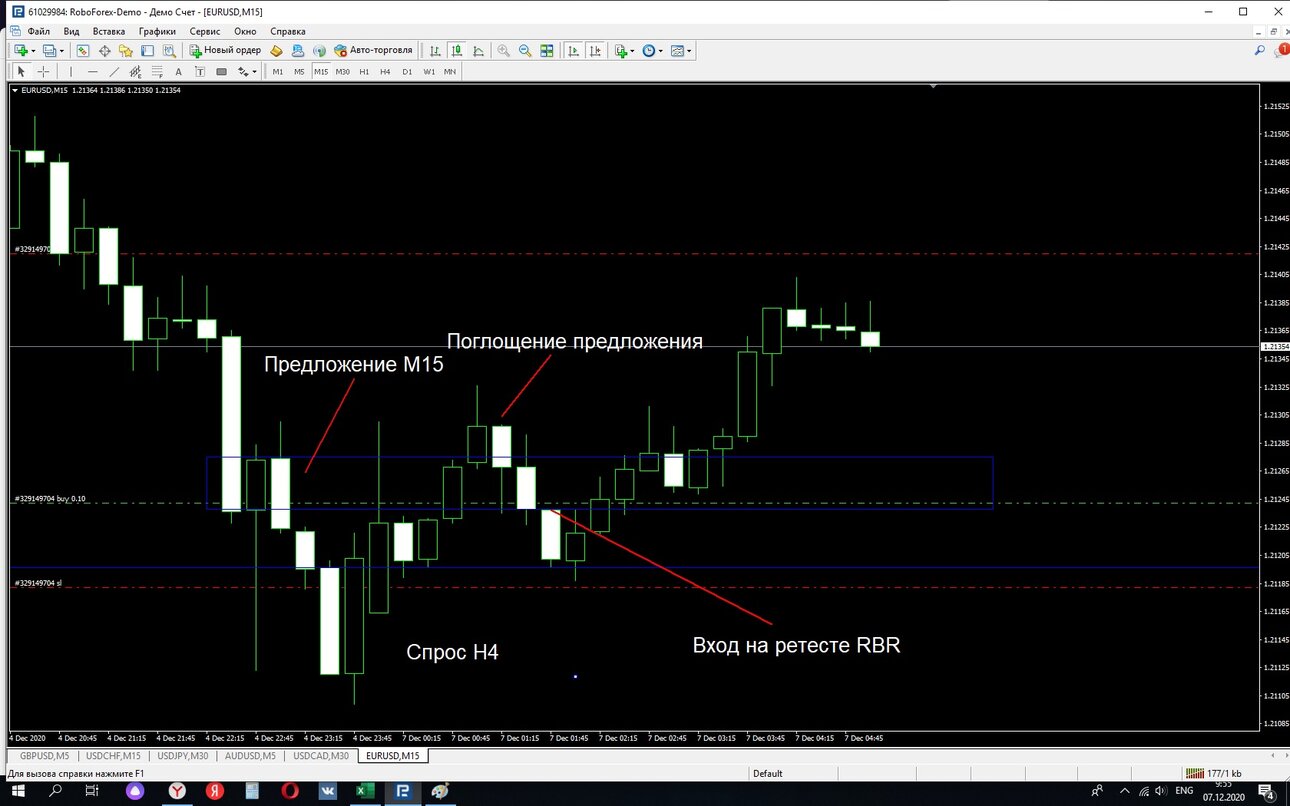Open the Navigator star-folder icon
Image resolution: width=1290 pixels, height=806 pixels.
point(126,50)
